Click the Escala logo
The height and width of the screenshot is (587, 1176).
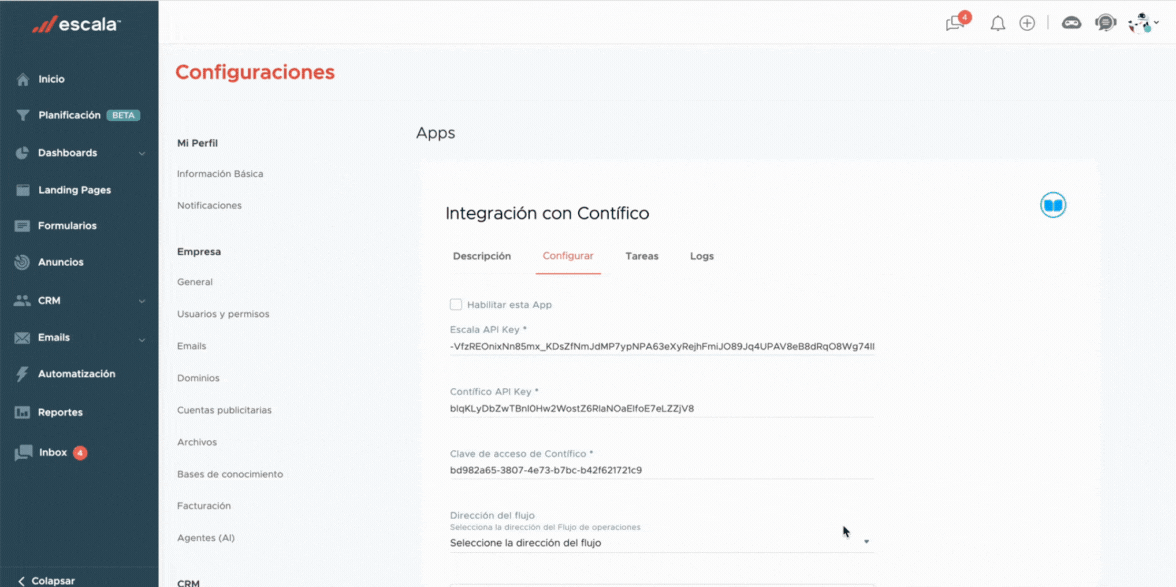tap(76, 25)
